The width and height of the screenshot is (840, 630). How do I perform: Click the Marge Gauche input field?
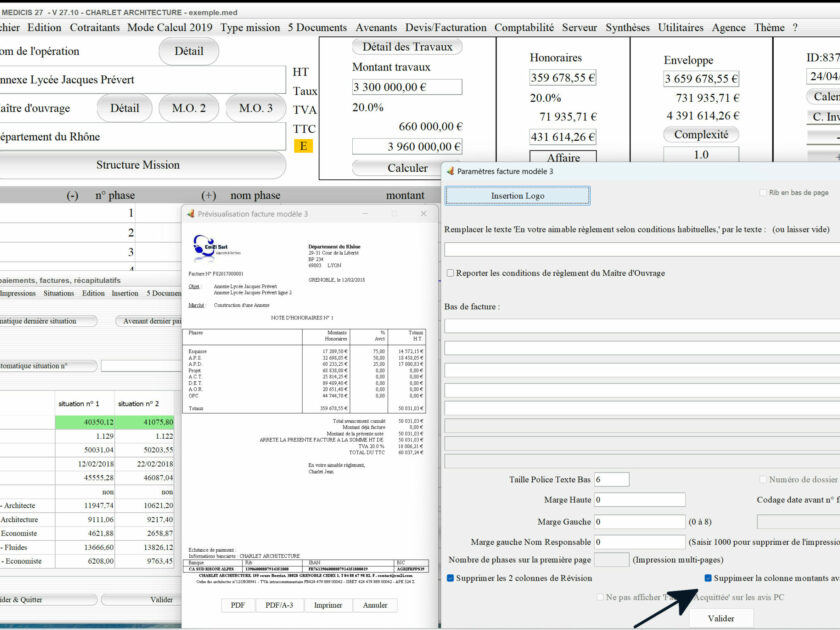[640, 521]
